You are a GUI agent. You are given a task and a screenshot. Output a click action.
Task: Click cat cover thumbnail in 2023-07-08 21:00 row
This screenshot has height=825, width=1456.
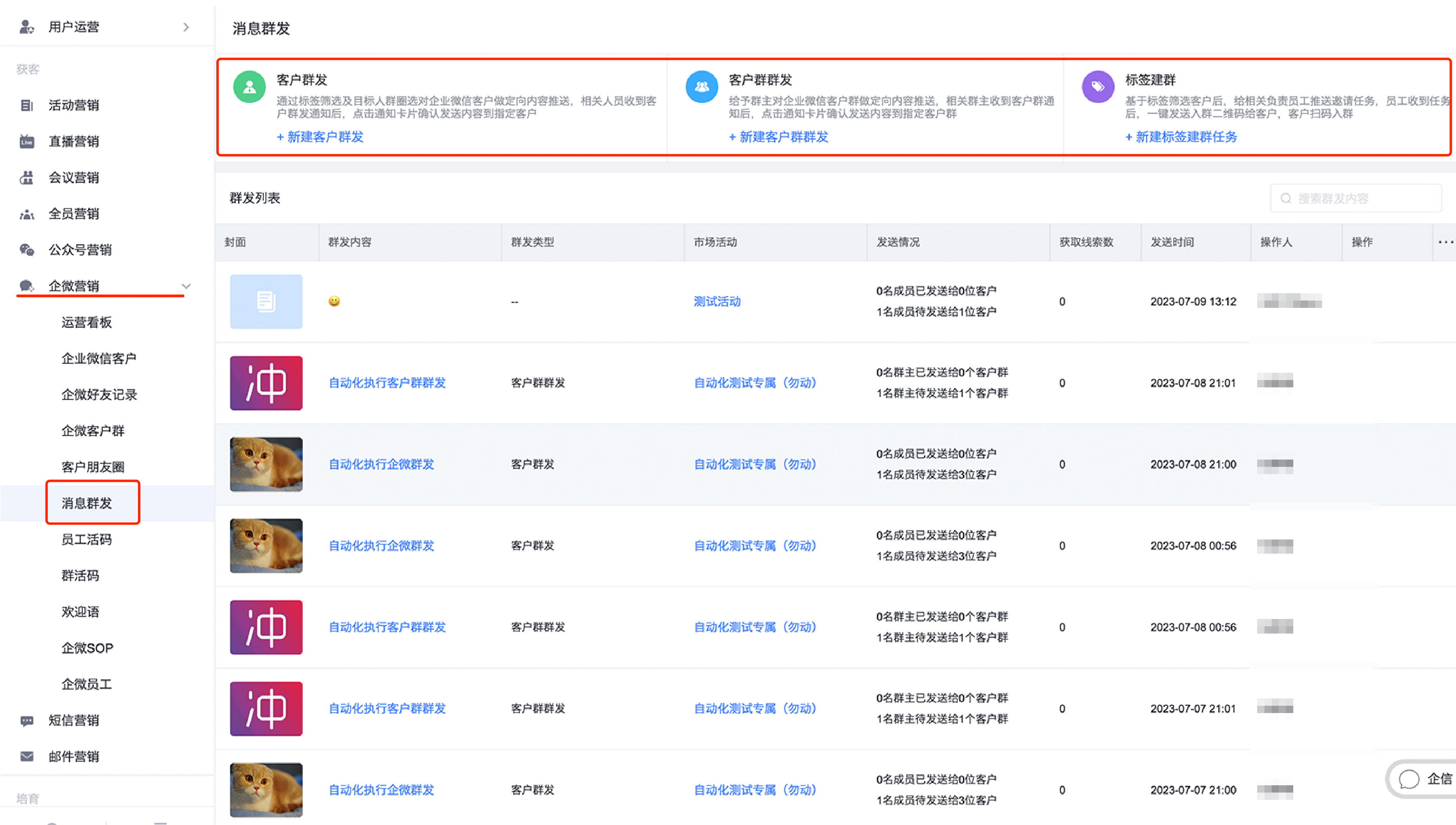(266, 465)
